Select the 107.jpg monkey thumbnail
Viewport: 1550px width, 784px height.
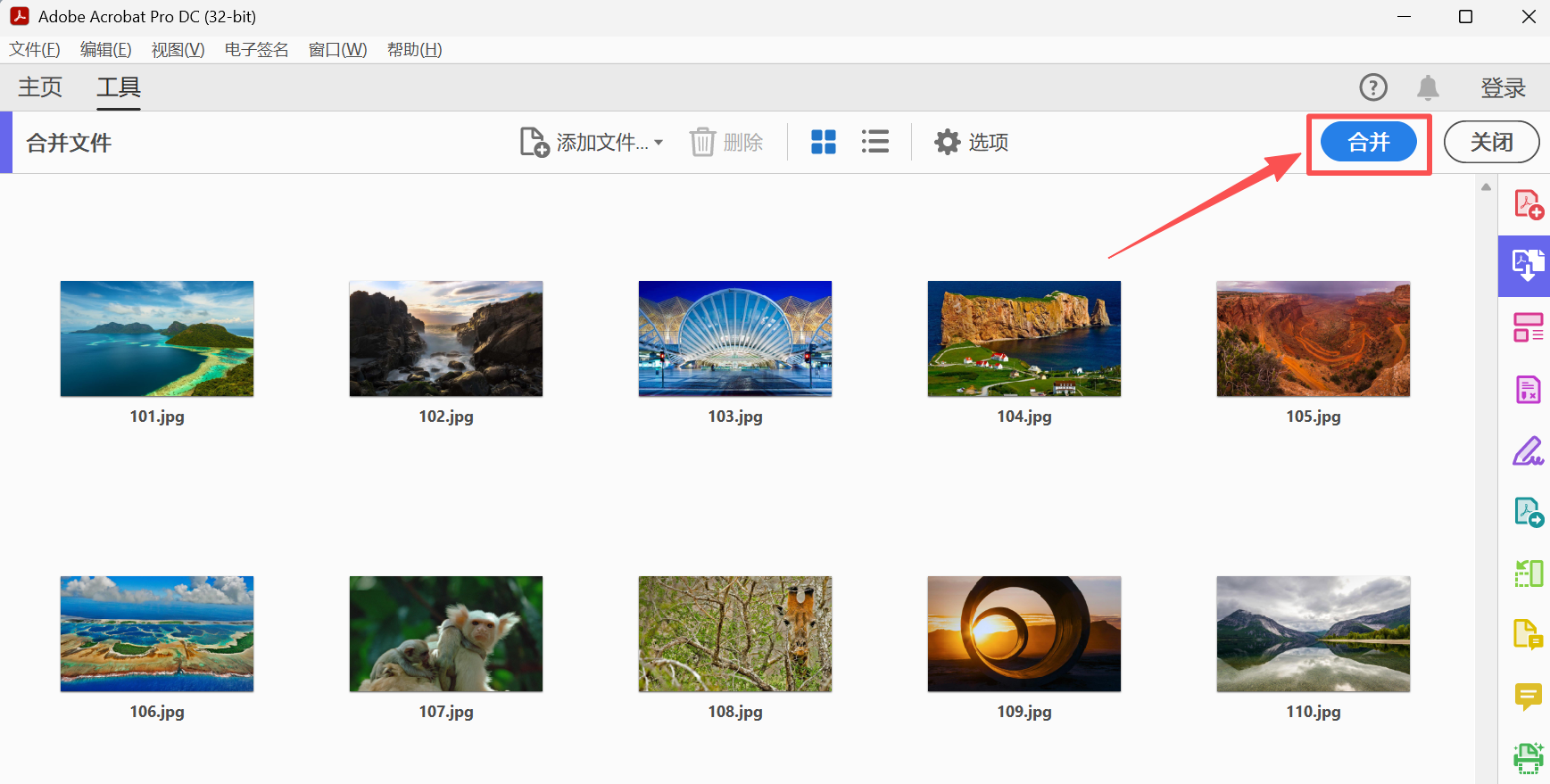point(446,634)
